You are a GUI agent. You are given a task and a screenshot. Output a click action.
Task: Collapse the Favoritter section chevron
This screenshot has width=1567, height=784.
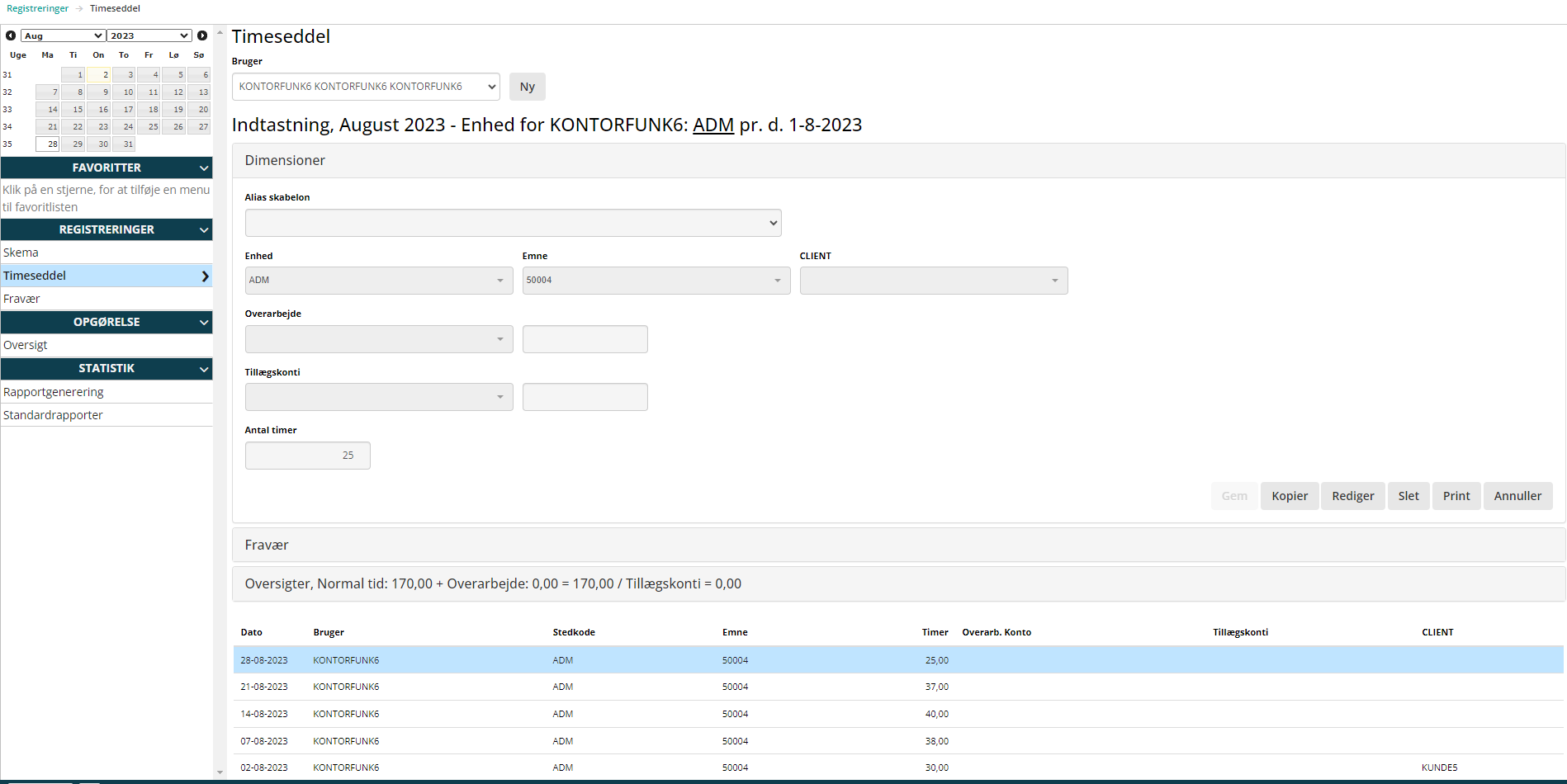[204, 168]
